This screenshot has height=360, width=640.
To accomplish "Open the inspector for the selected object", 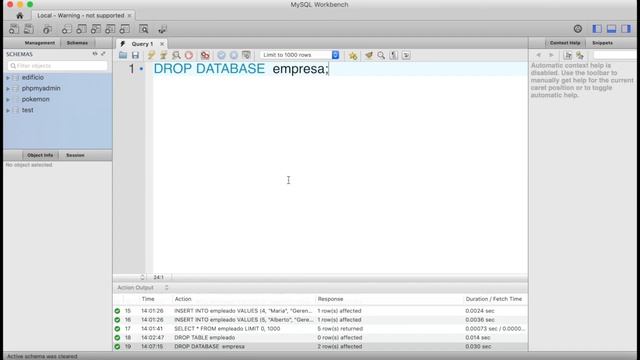I will 47,29.
